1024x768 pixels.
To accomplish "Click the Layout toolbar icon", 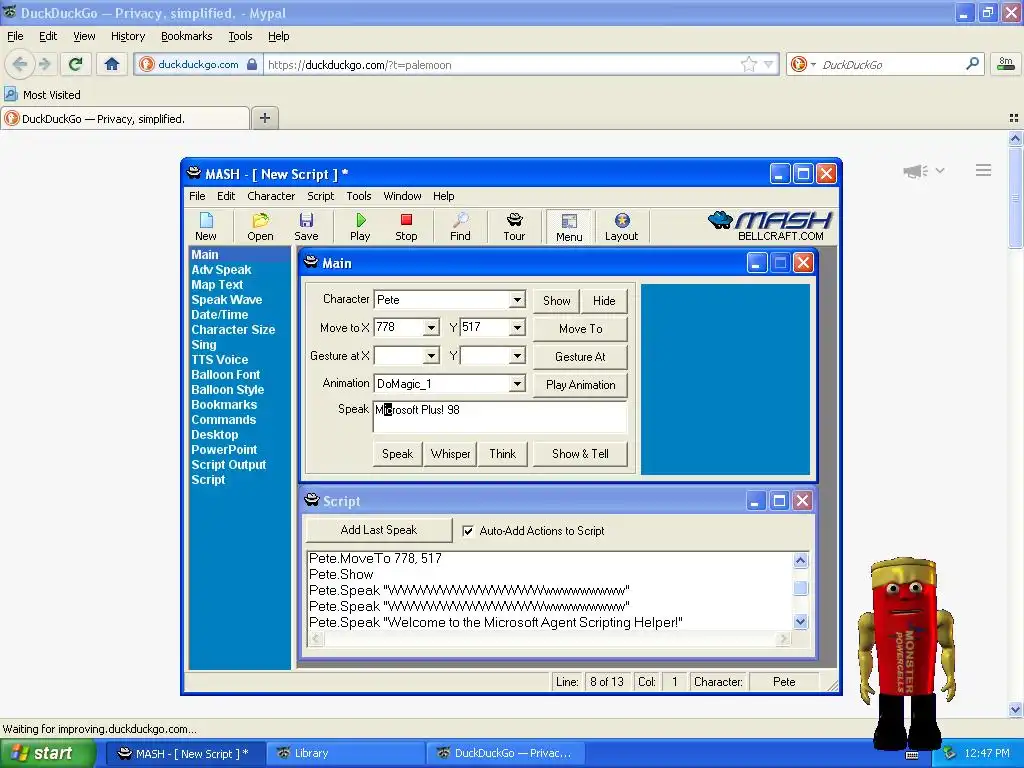I will [x=621, y=226].
